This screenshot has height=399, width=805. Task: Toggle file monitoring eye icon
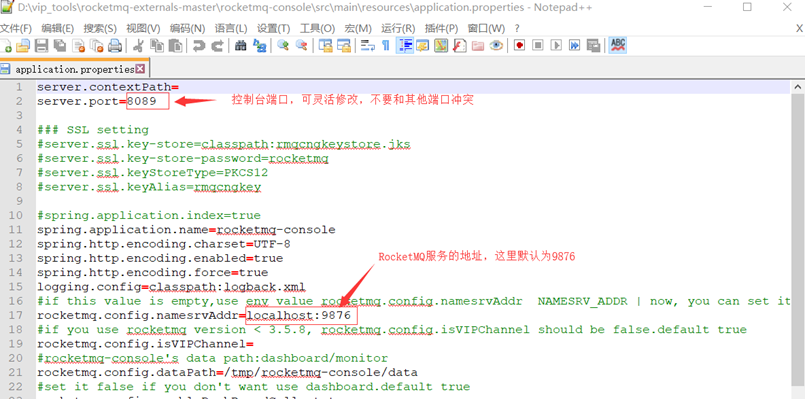496,46
